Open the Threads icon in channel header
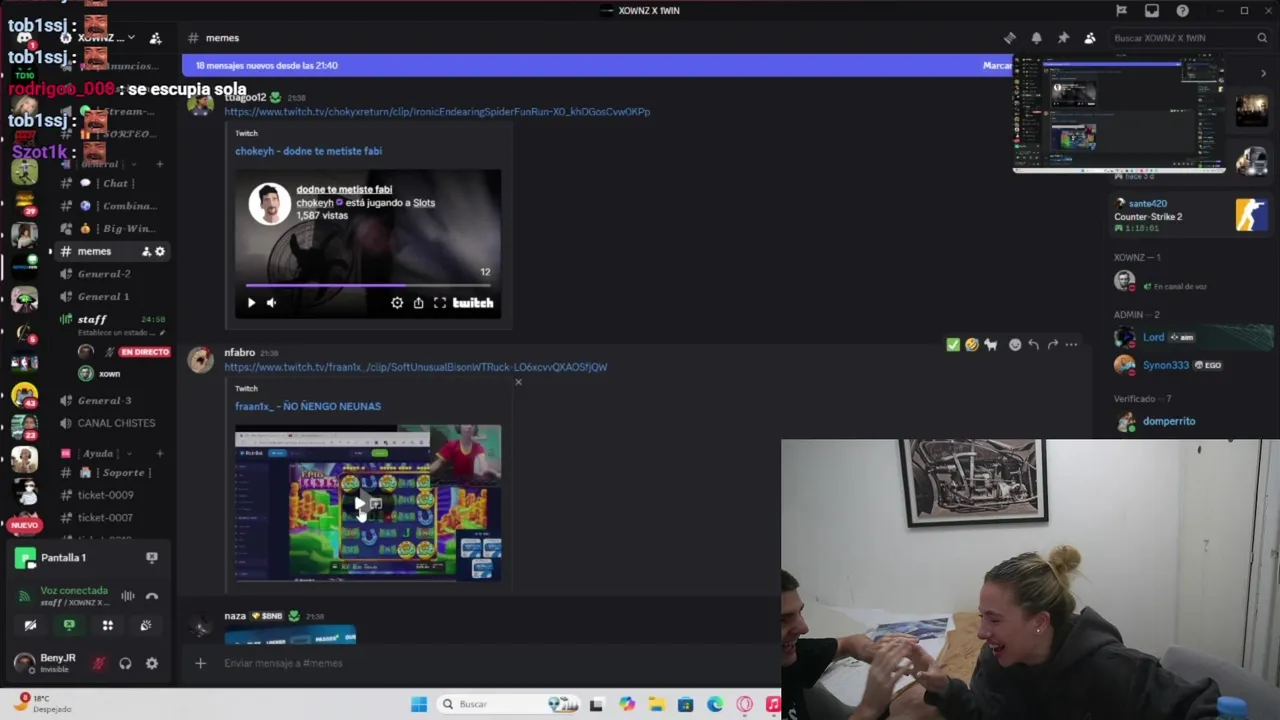Image resolution: width=1280 pixels, height=720 pixels. tap(1010, 38)
